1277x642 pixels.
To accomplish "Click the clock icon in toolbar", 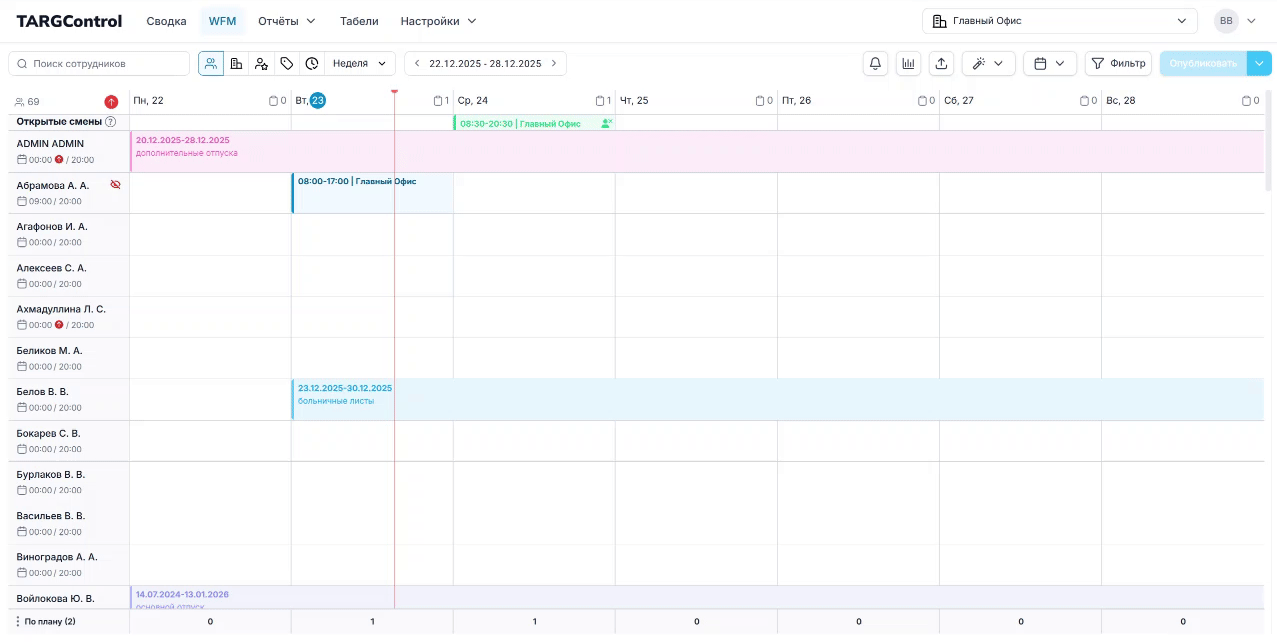I will pyautogui.click(x=312, y=64).
